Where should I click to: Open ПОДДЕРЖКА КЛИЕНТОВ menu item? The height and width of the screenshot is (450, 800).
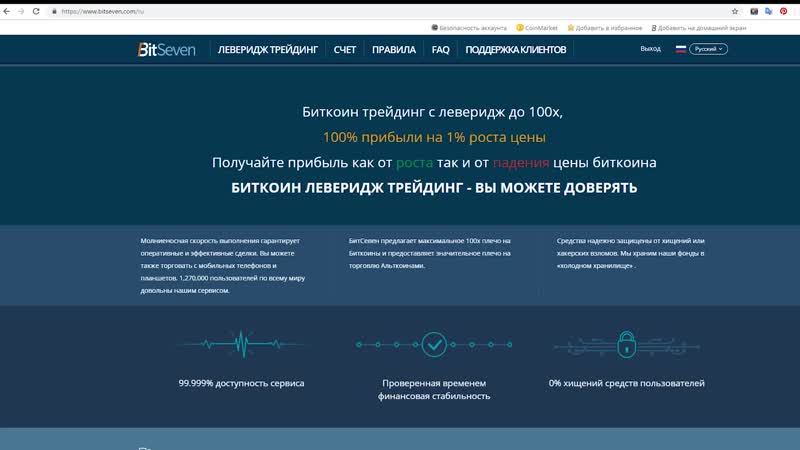coord(515,49)
